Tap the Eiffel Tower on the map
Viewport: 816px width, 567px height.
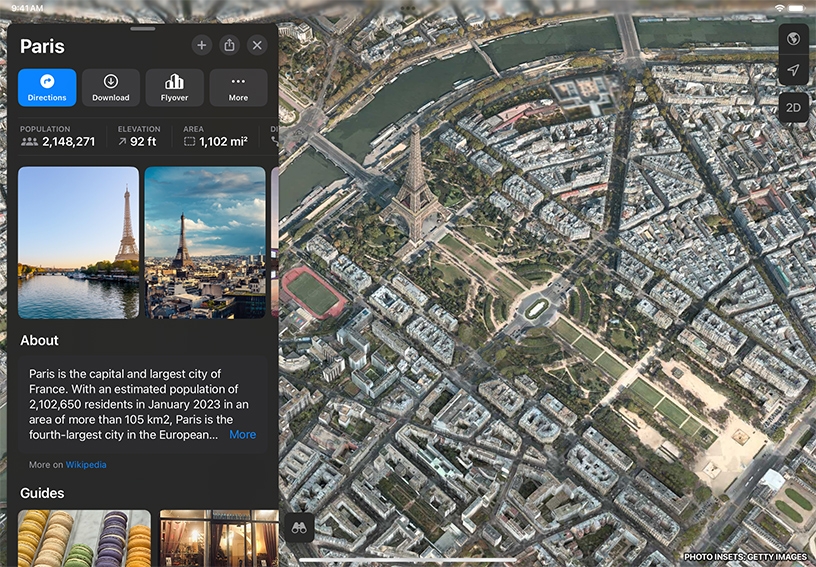415,185
